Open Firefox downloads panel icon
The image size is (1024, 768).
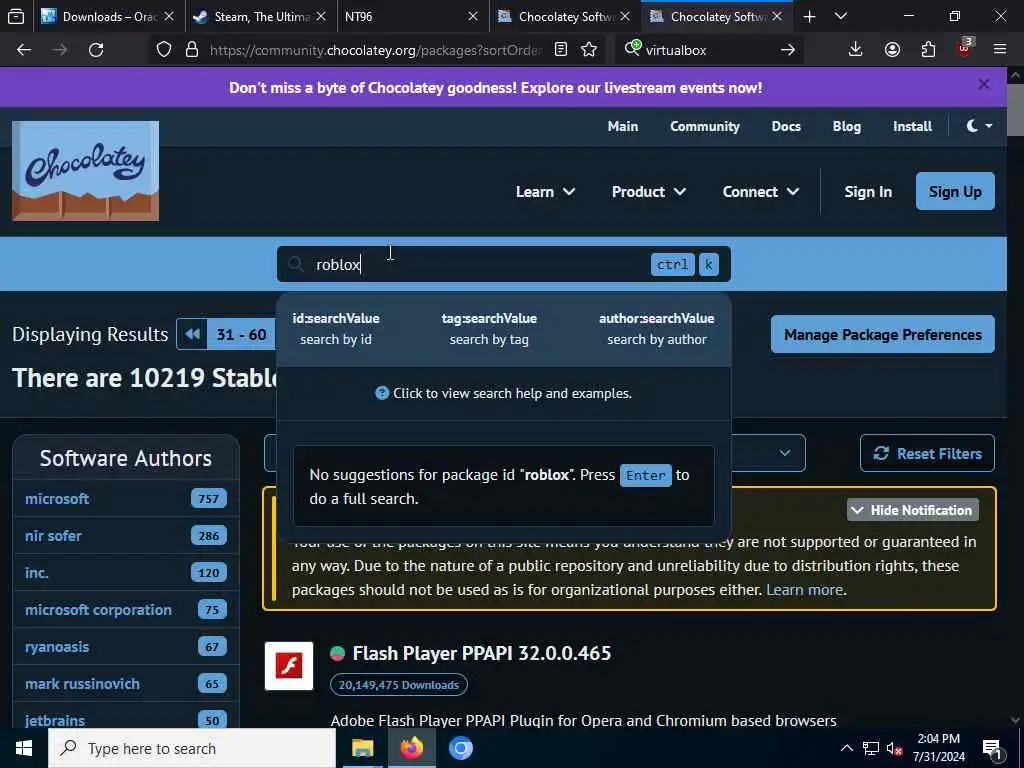[x=856, y=50]
